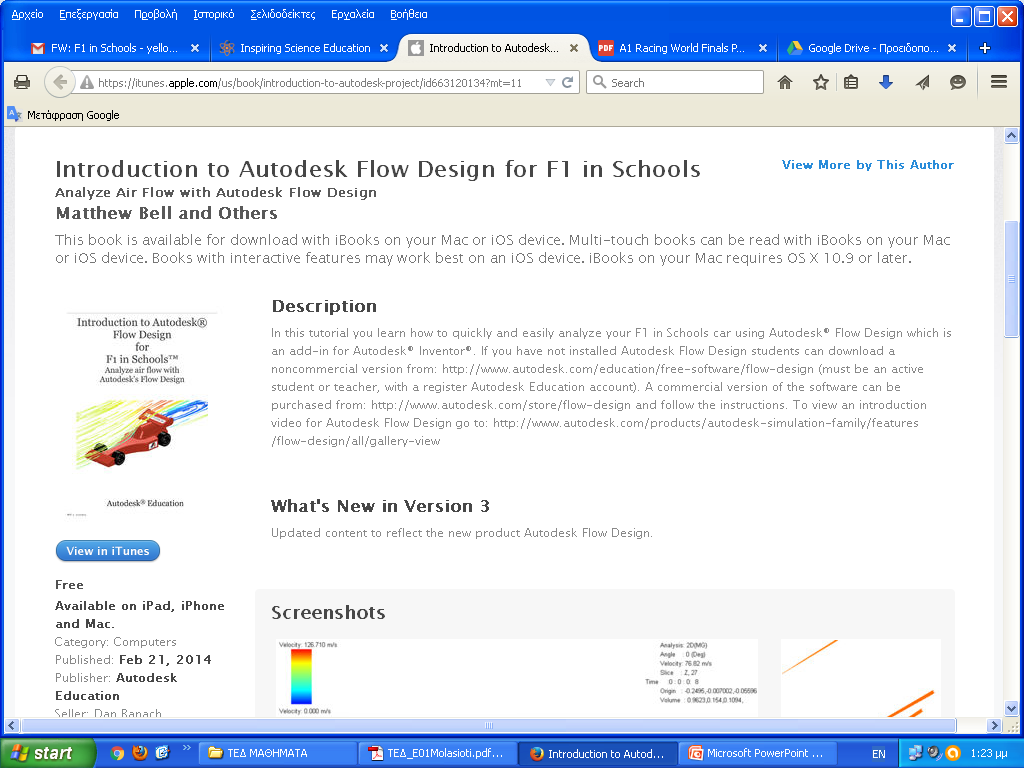1024x768 pixels.
Task: Close the A1 Racing World Finals tab
Action: 763,48
